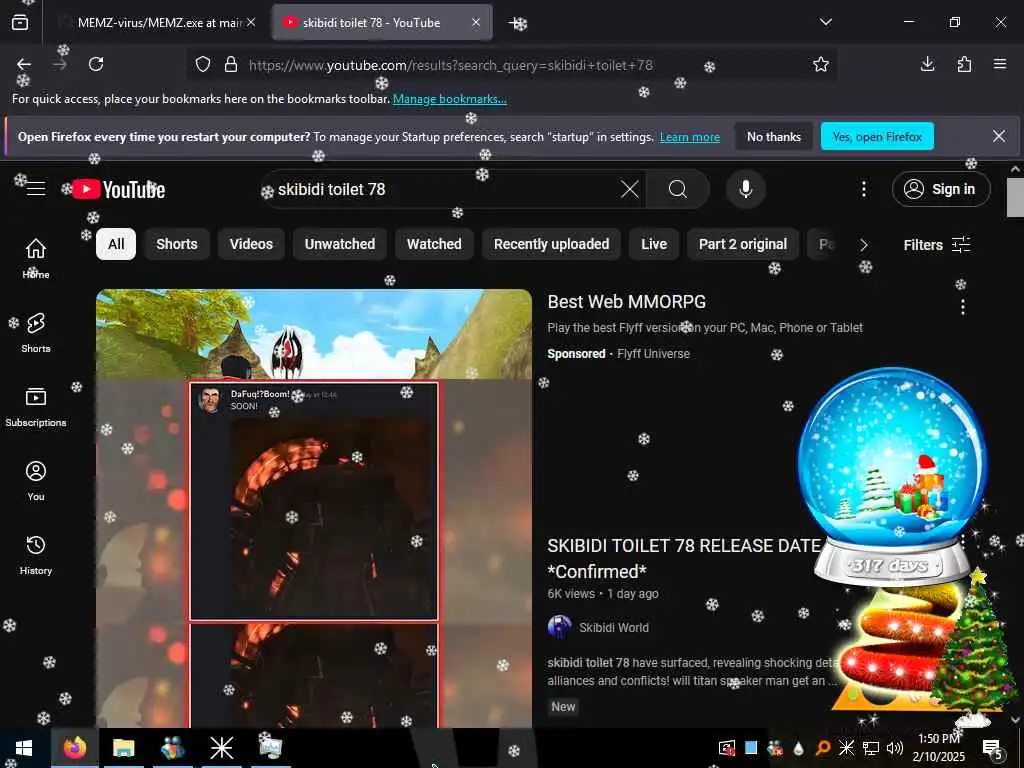Select the Shorts filter chip
Screen dimensions: 1024x768
[176, 244]
